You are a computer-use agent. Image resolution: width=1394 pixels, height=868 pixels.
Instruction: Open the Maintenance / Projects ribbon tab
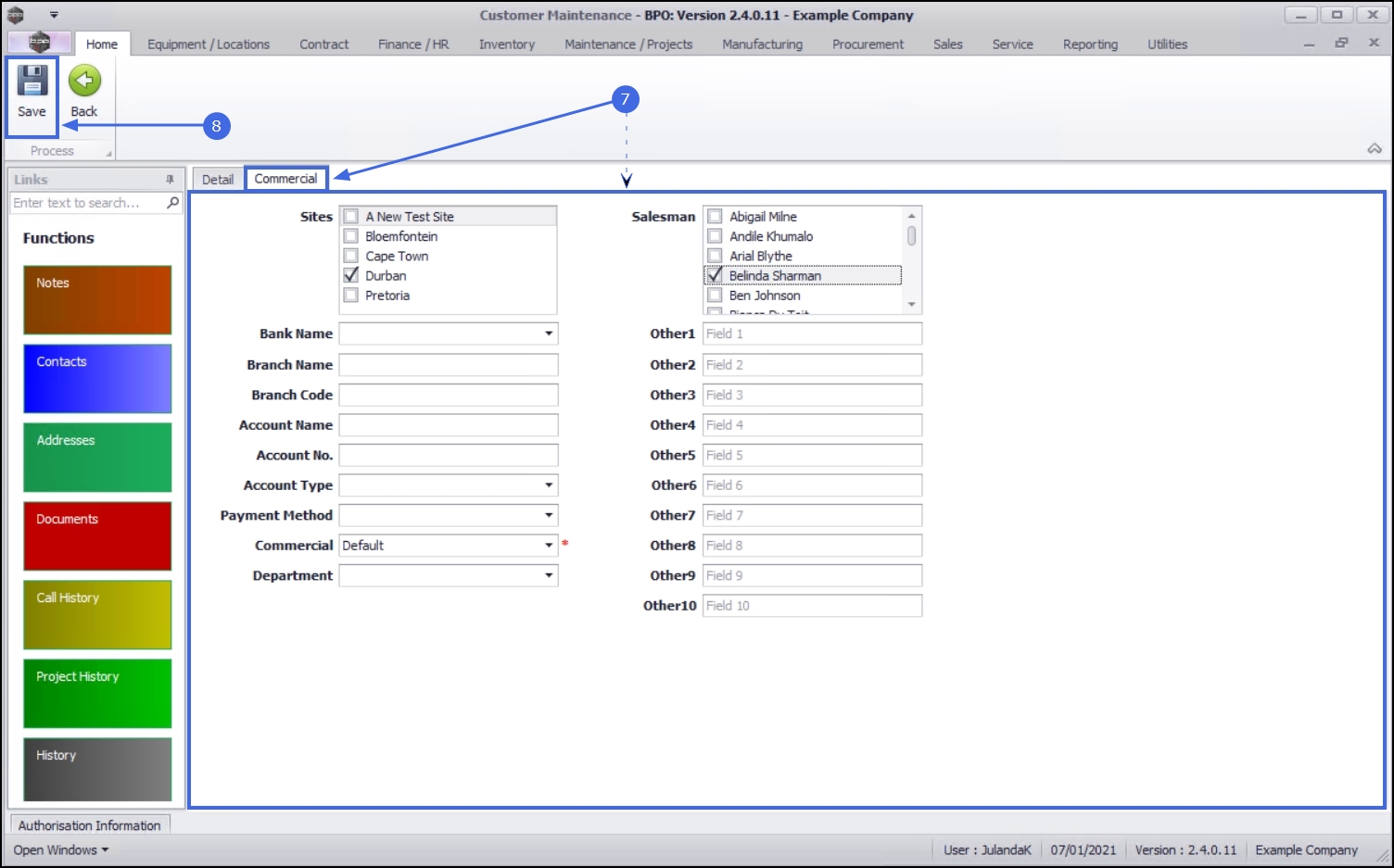pos(628,44)
